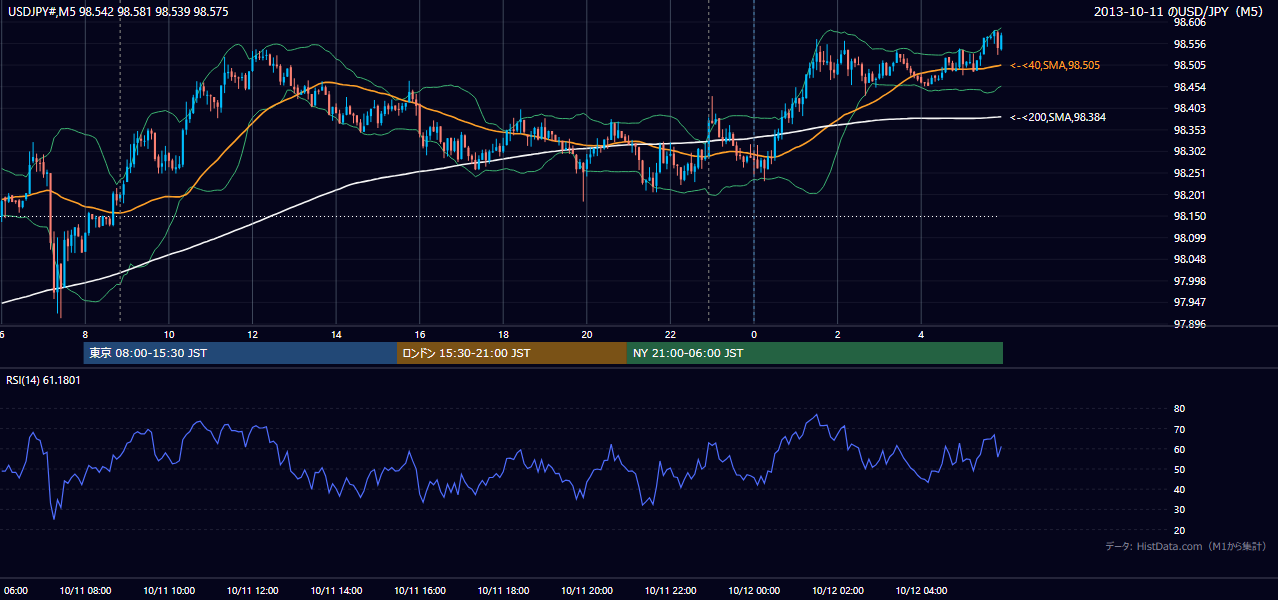Click the 10/12 00:00 time axis label
Image resolution: width=1278 pixels, height=600 pixels.
click(x=754, y=591)
